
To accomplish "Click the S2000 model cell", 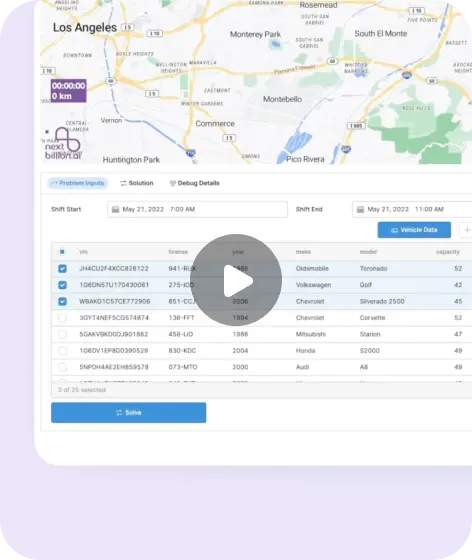I will [370, 351].
